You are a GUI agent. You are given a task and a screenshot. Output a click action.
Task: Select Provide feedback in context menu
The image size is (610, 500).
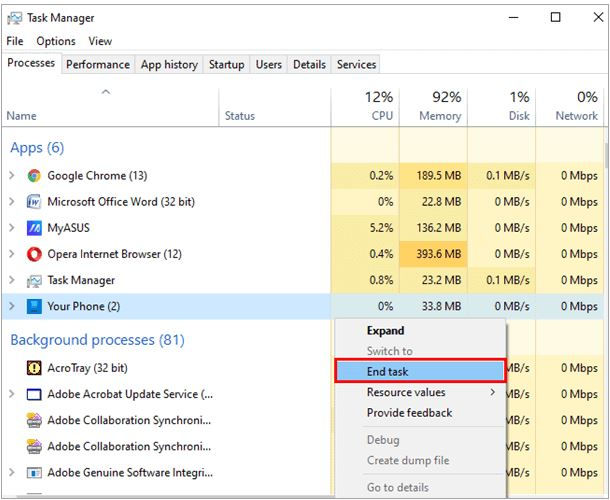tap(420, 412)
